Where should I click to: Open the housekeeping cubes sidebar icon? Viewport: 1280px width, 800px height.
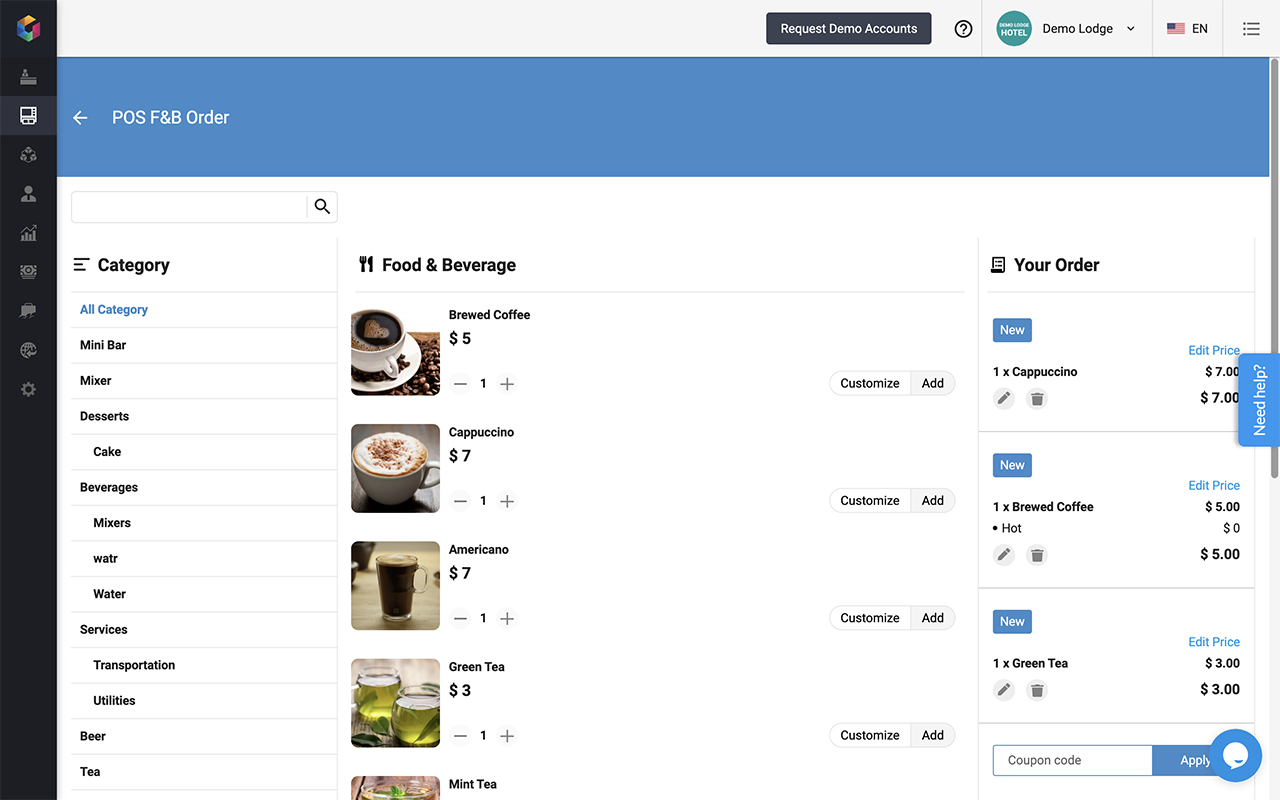click(x=28, y=155)
